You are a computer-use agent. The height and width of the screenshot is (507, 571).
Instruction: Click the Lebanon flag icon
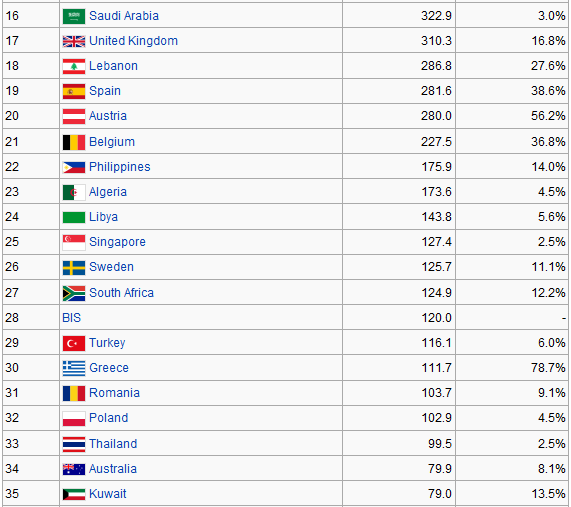pos(74,66)
